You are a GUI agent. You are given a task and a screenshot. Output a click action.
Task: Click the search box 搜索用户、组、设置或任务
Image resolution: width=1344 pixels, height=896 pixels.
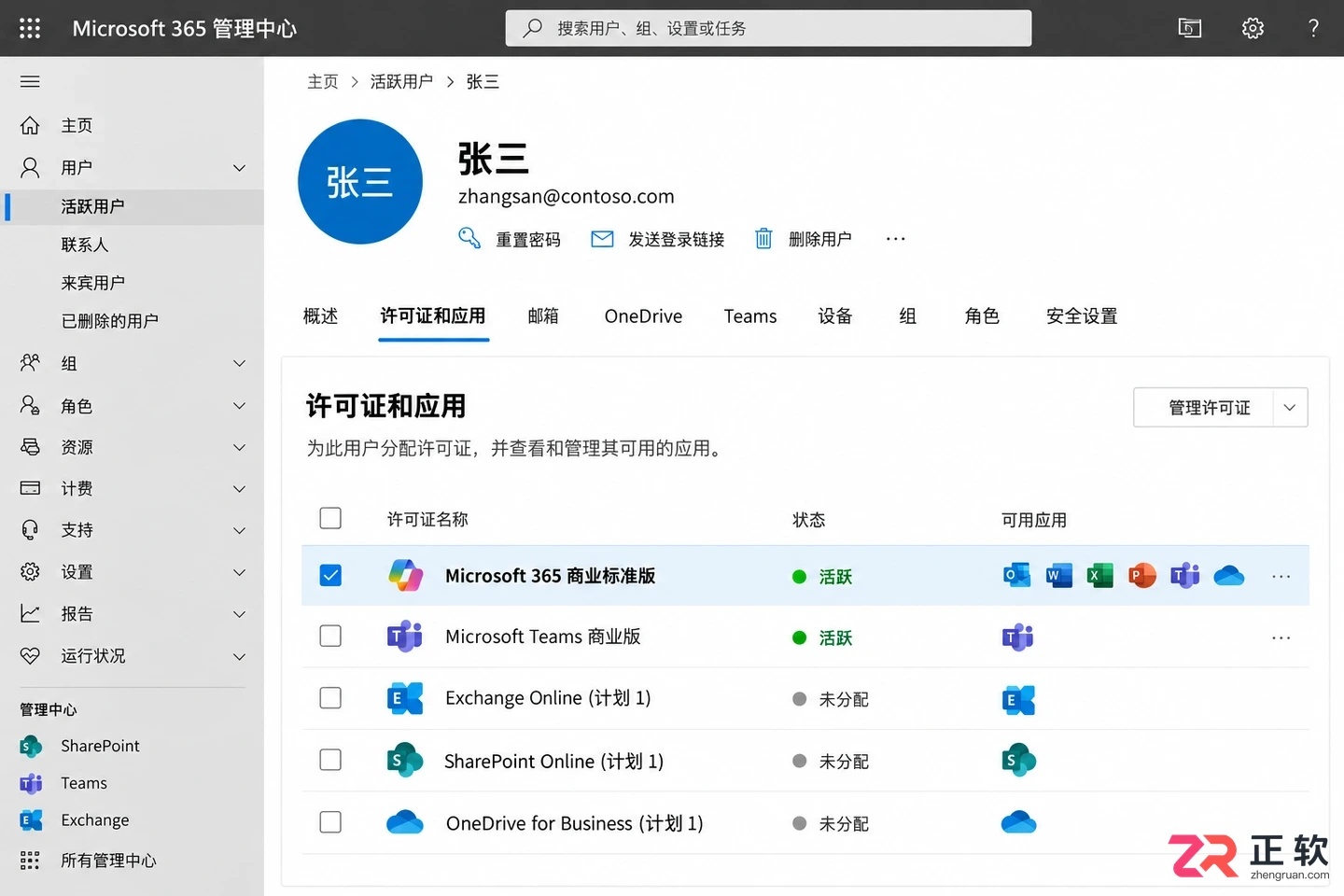[x=768, y=28]
